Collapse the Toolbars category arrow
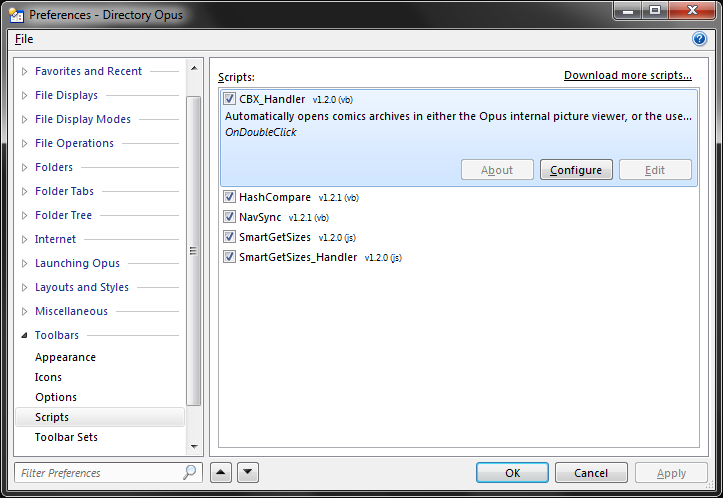The height and width of the screenshot is (498, 723). click(x=24, y=335)
